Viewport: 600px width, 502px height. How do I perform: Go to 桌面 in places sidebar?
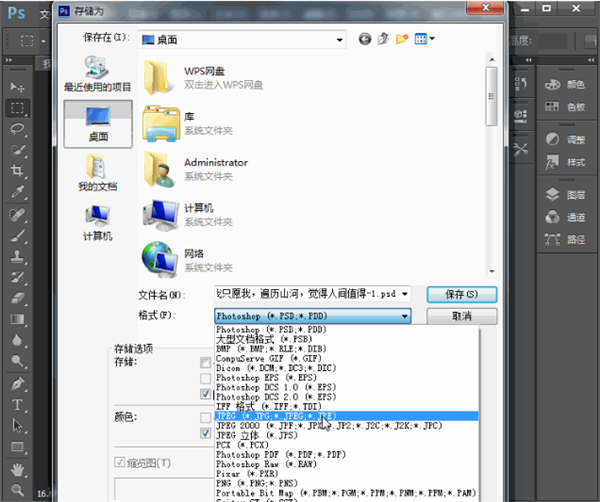tap(98, 124)
